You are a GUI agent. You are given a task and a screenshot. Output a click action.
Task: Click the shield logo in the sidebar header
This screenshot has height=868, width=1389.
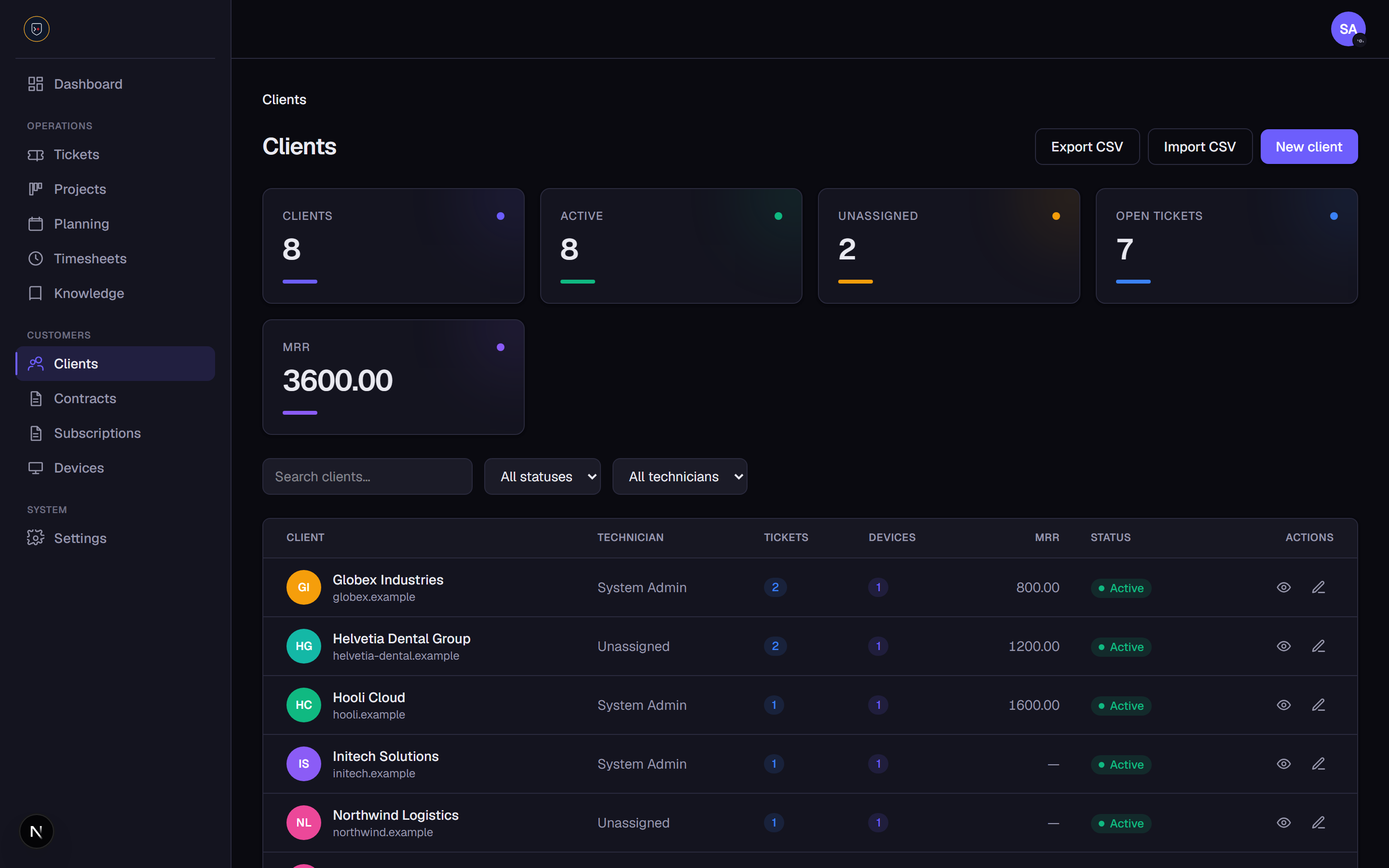37,29
